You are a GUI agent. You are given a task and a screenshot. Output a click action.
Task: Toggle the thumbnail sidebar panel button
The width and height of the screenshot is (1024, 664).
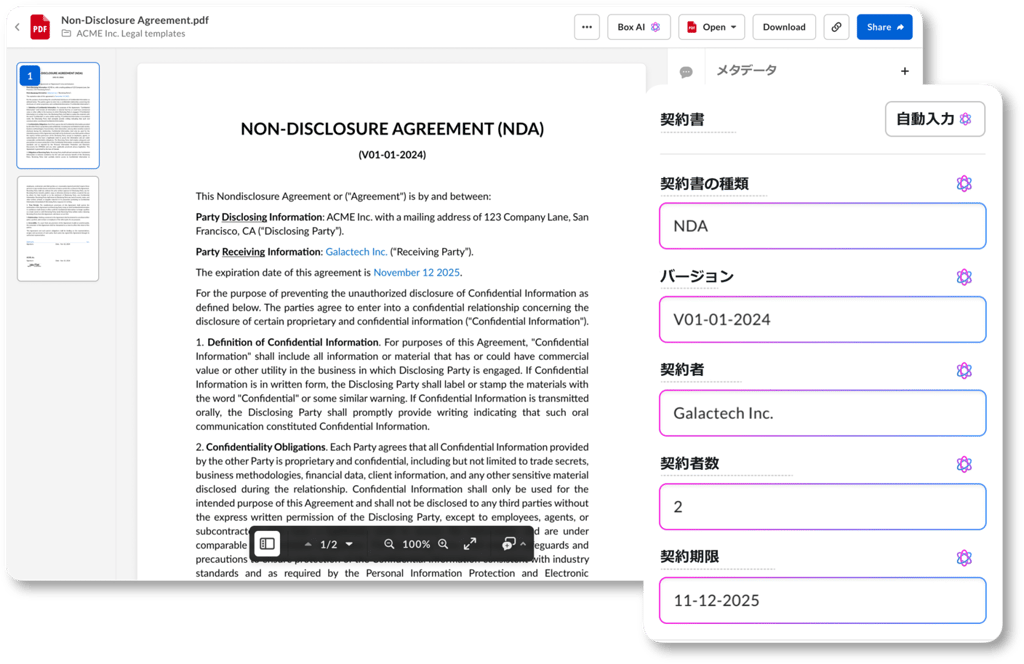pos(267,544)
